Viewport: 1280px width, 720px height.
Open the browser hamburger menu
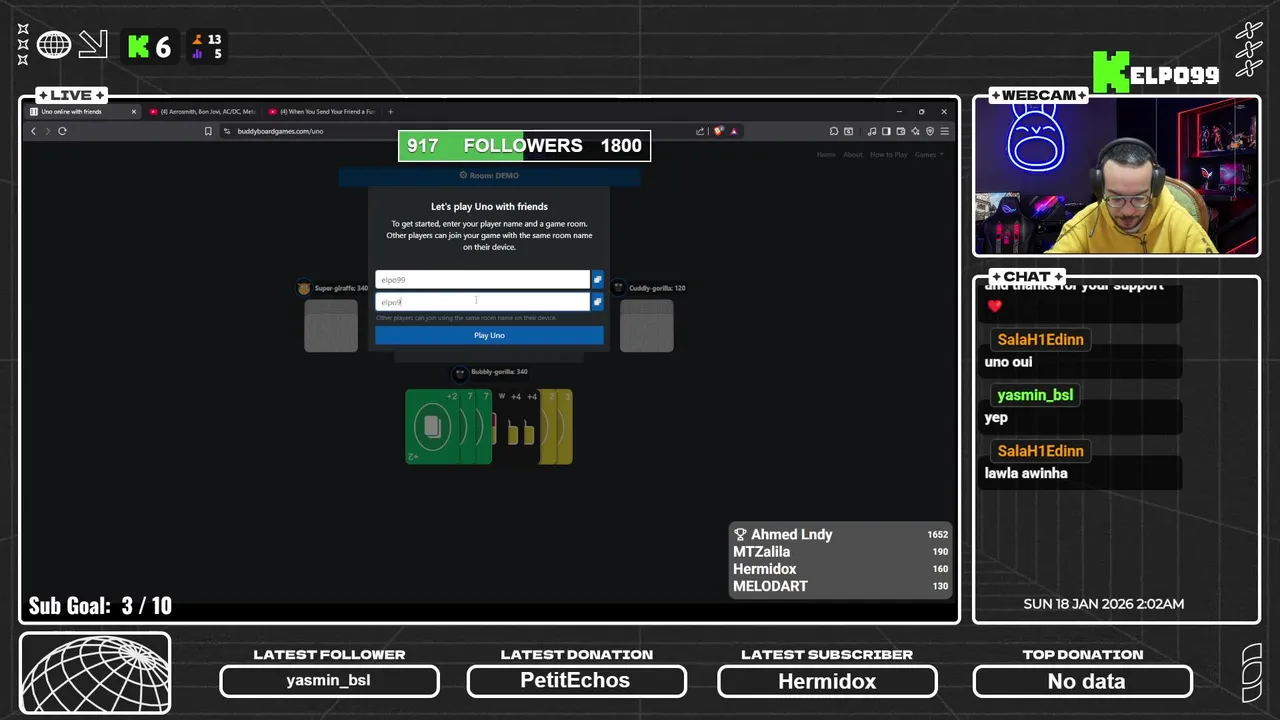coord(945,131)
